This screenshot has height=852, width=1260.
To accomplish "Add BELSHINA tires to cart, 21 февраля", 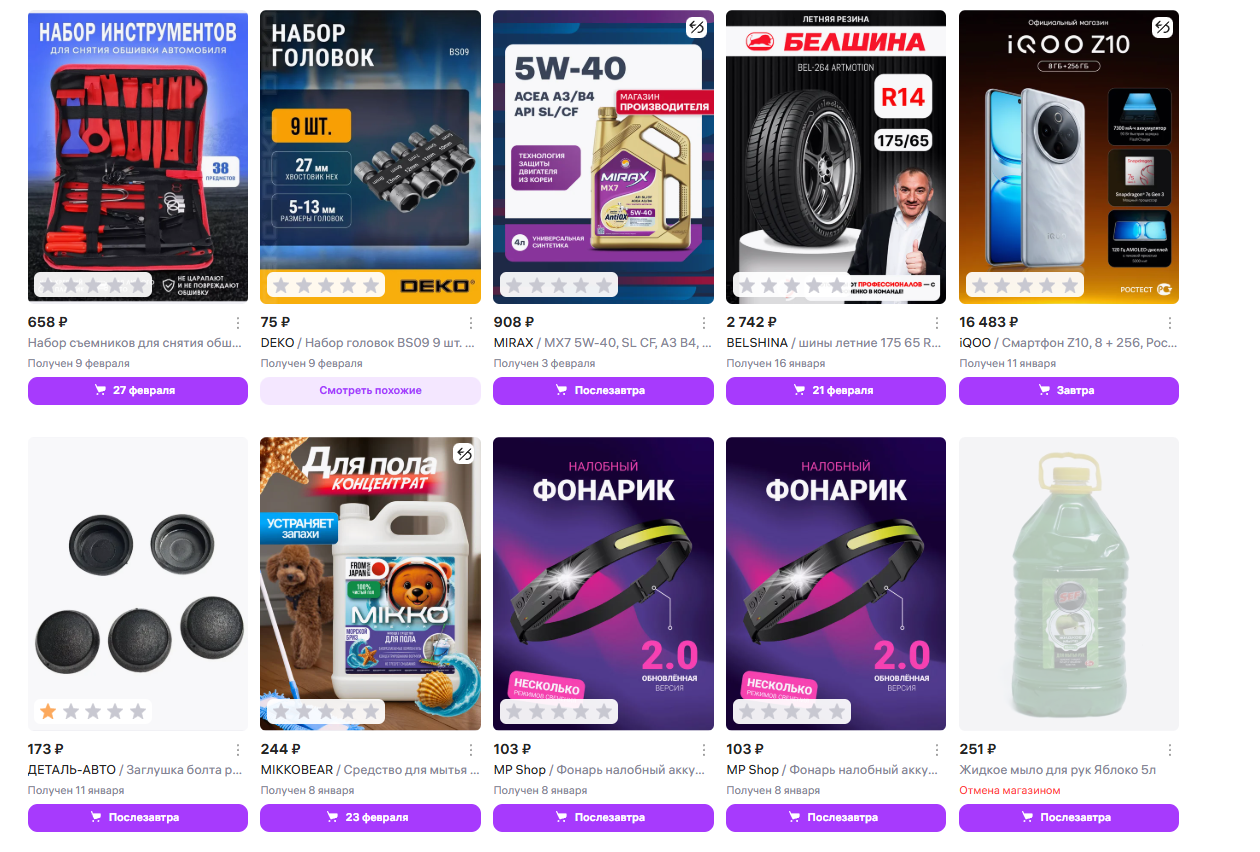I will click(836, 391).
